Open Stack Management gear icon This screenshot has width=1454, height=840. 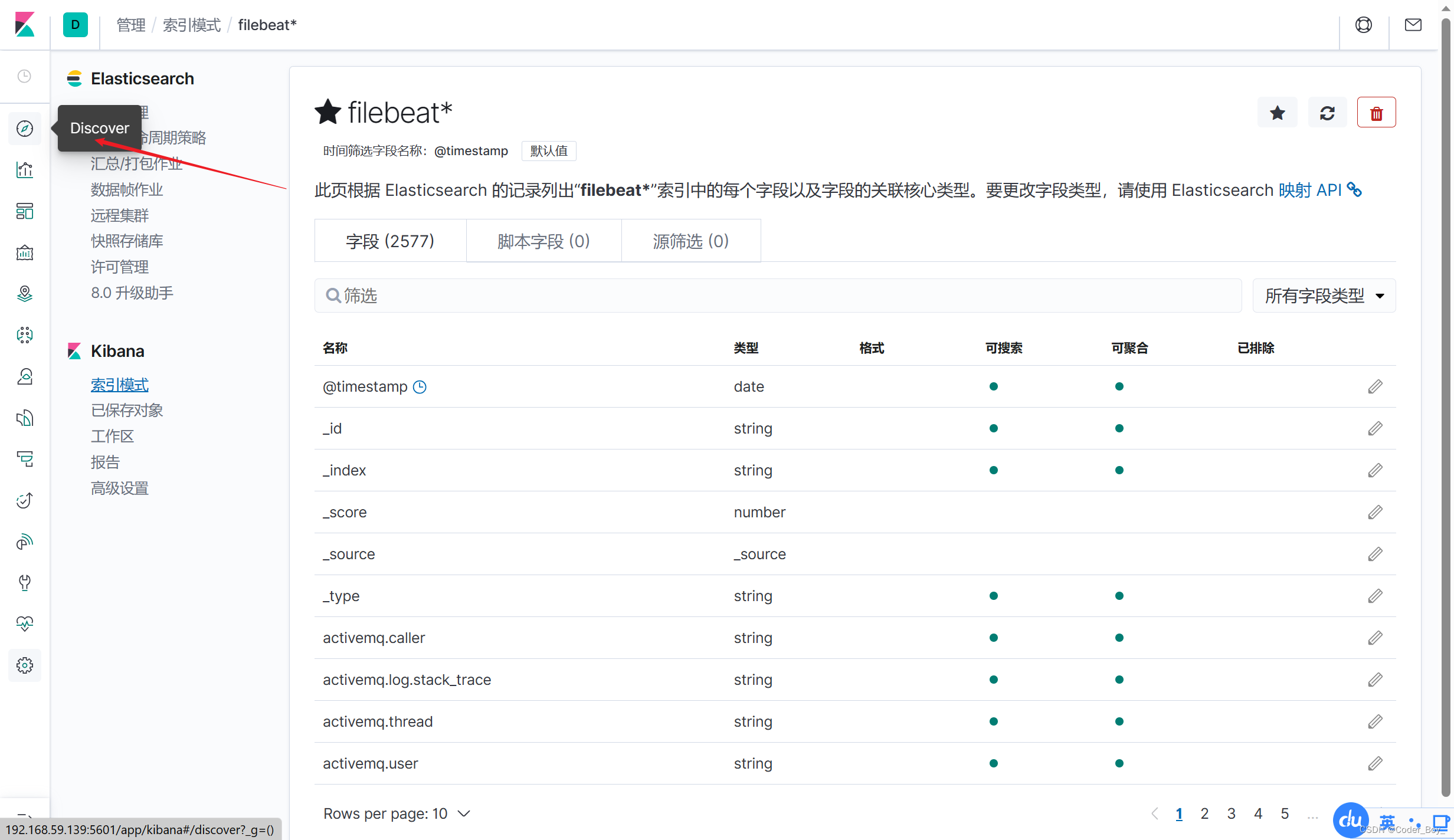click(x=24, y=665)
